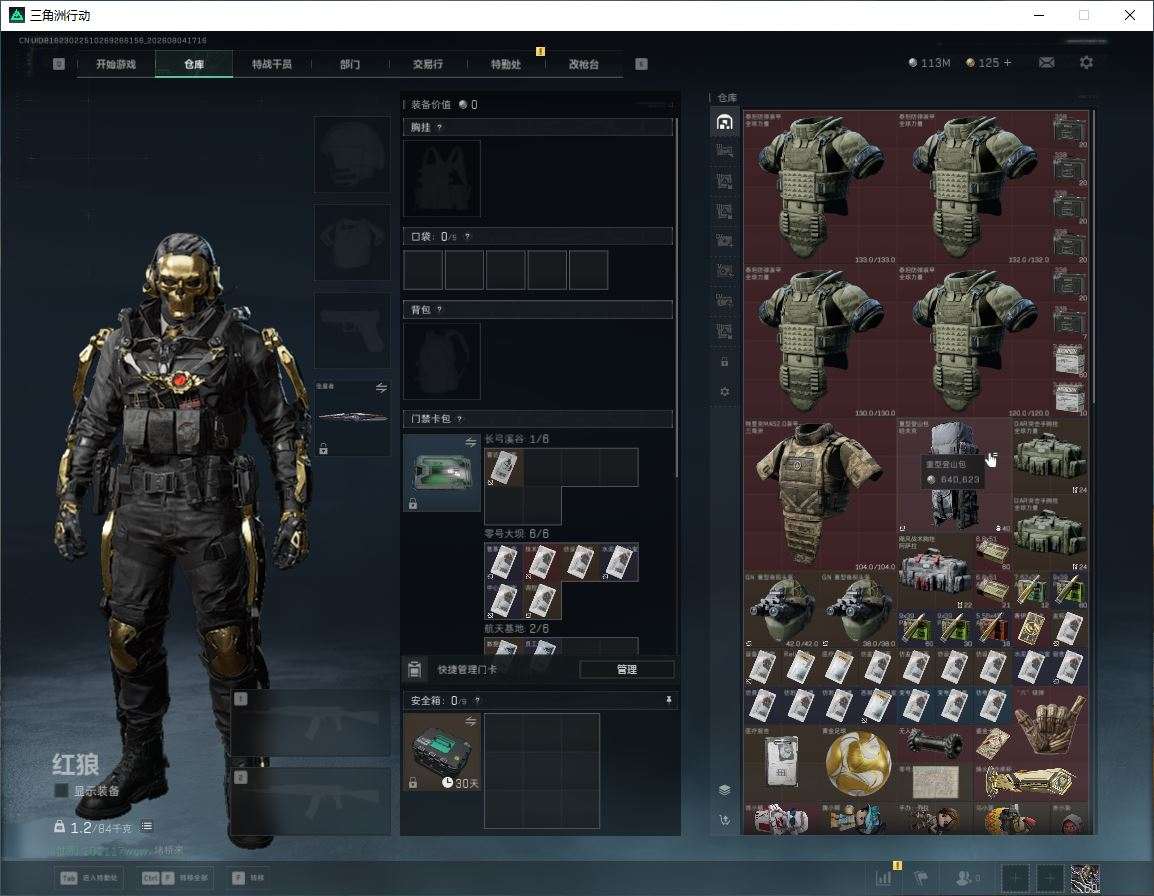The width and height of the screenshot is (1154, 896).
Task: Click the melee knife weapon slot
Action: tap(353, 417)
